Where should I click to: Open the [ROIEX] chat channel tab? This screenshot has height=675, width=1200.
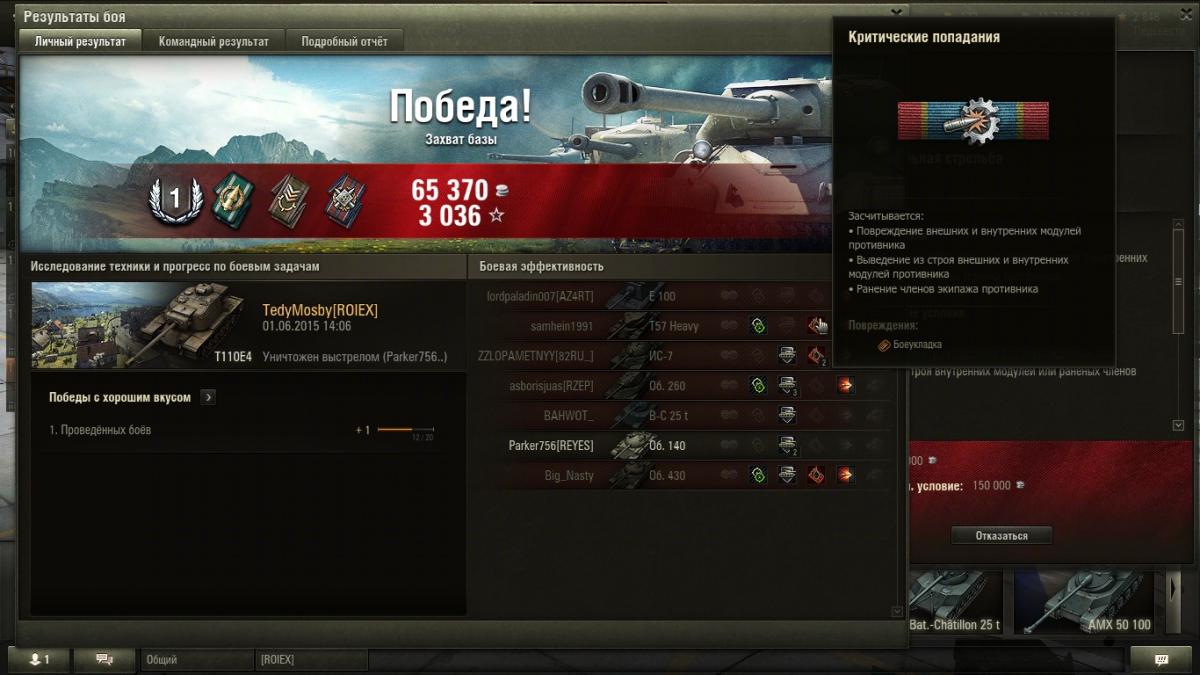tap(311, 660)
